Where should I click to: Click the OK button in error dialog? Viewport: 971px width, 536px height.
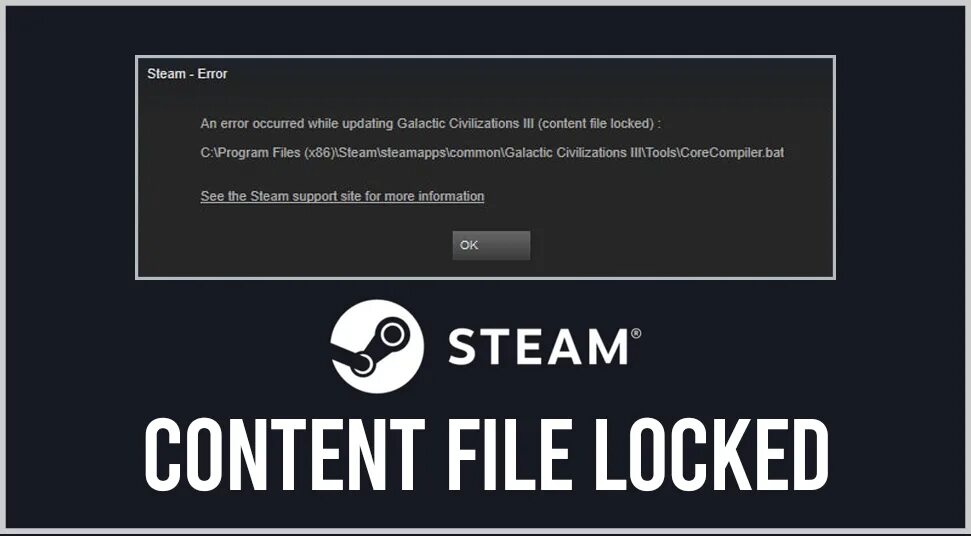491,245
